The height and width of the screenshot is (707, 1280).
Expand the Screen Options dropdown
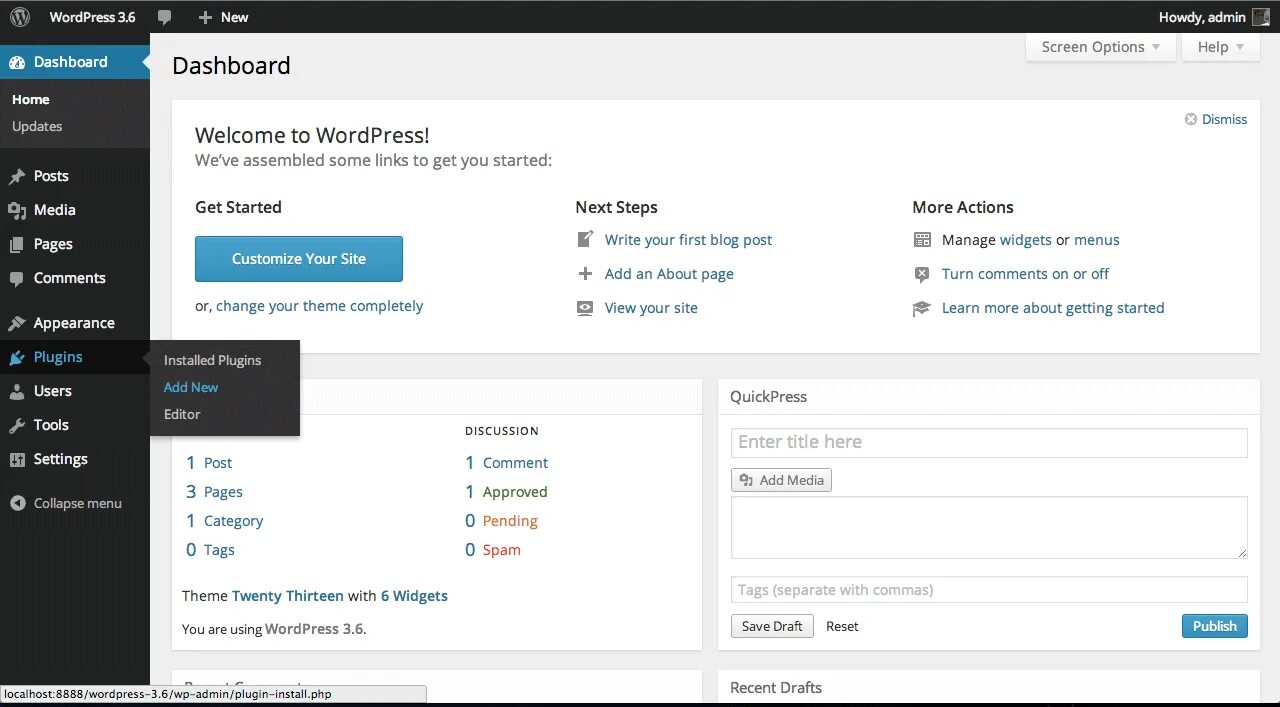click(1100, 47)
